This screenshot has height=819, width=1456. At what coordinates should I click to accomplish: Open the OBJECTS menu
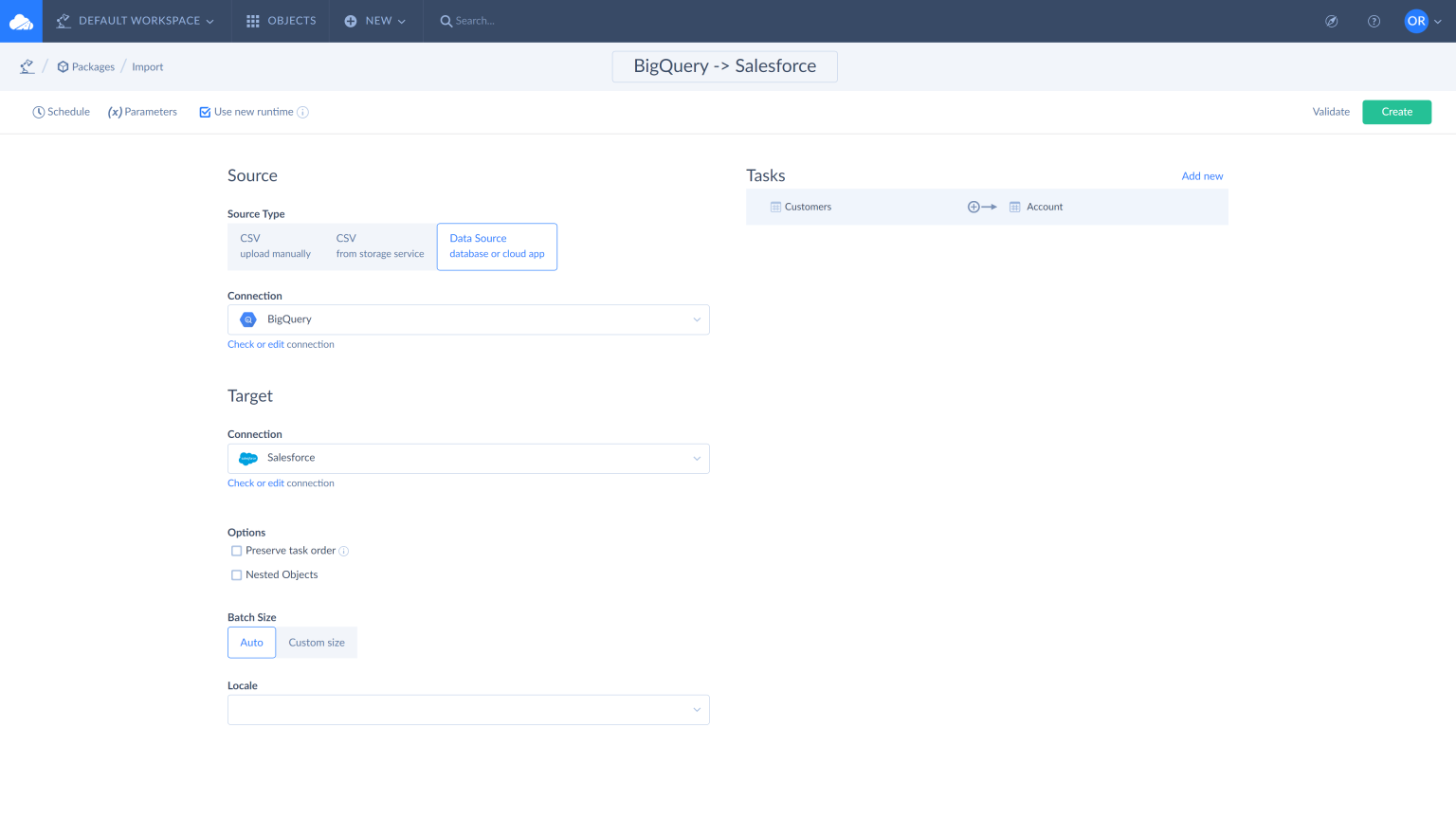click(x=280, y=20)
